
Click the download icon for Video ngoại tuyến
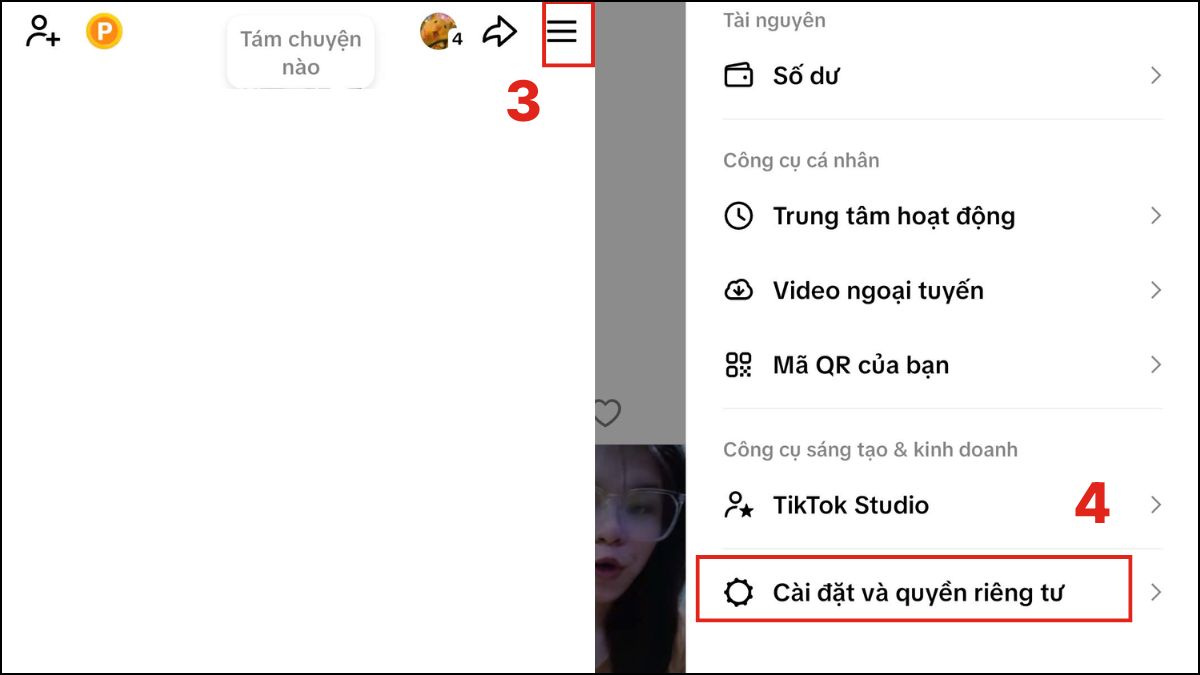coord(738,290)
